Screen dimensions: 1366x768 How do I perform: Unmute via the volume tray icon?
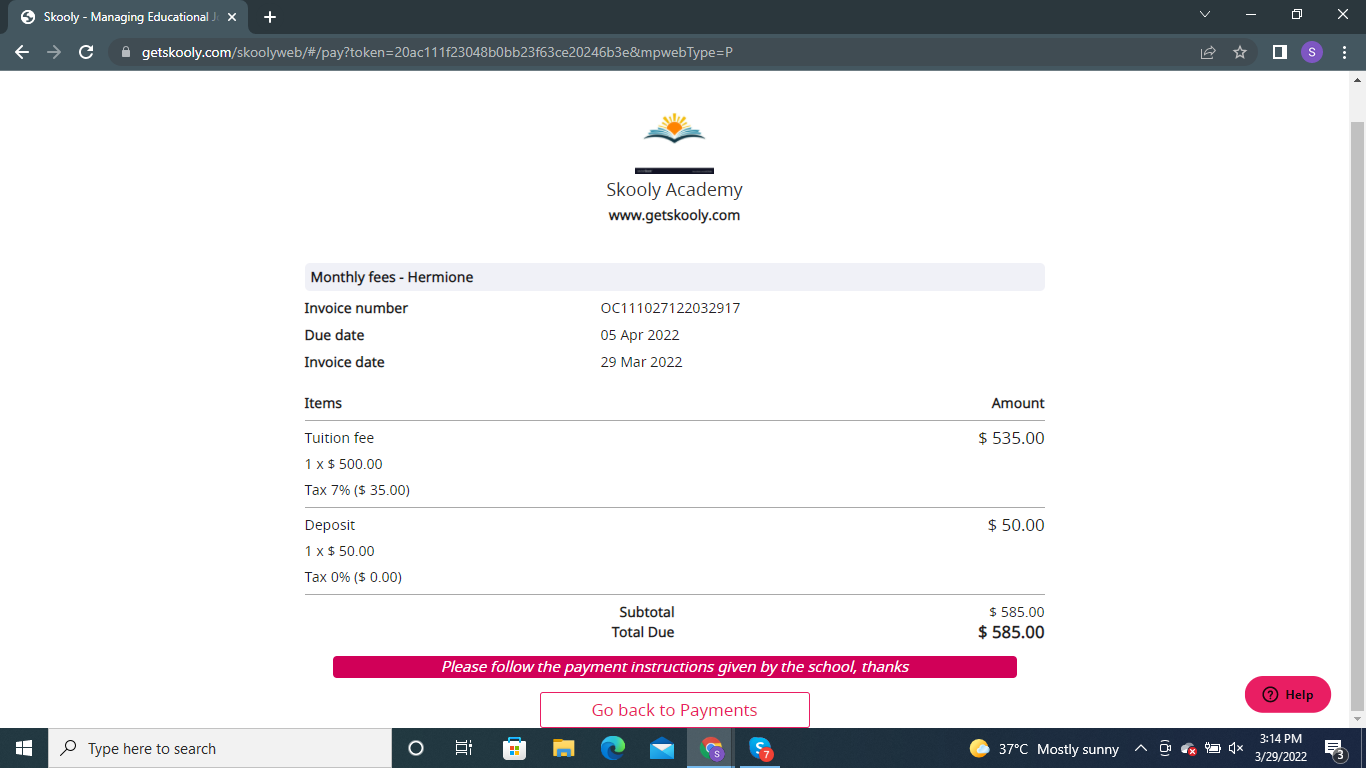coord(1236,748)
